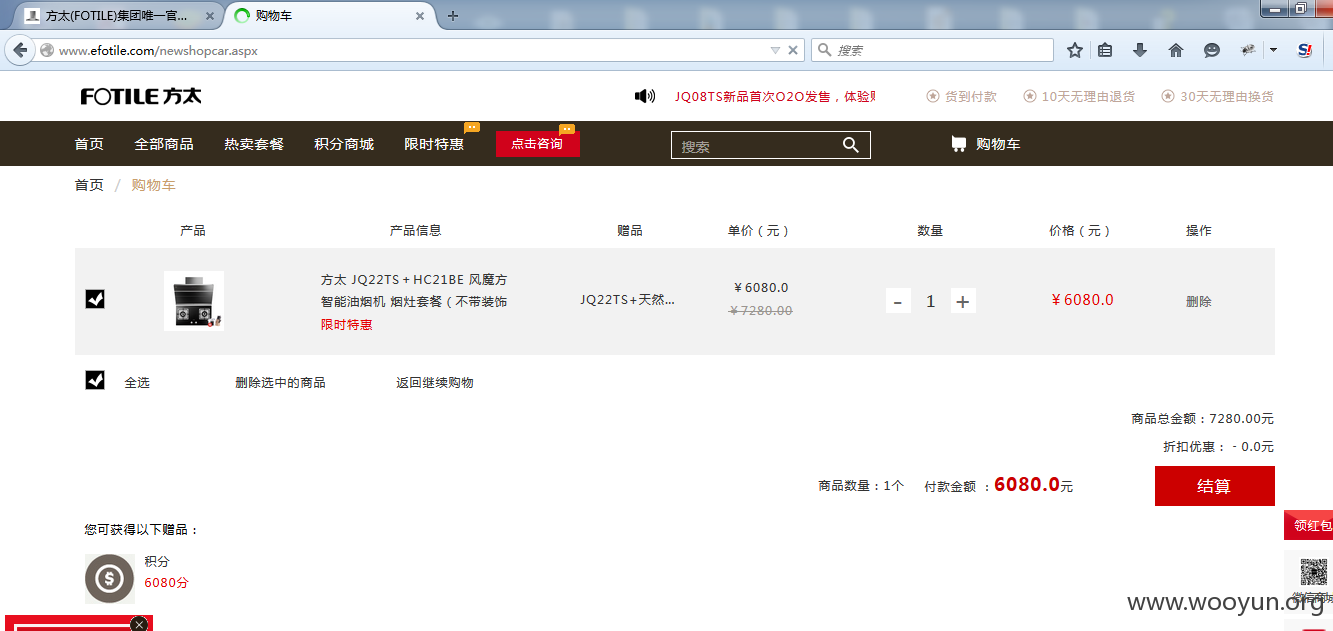This screenshot has height=631, width=1333.
Task: Click the 6080分 points text
Action: [x=166, y=582]
